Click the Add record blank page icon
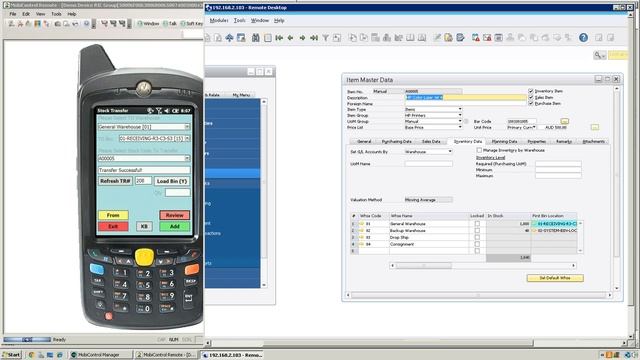This screenshot has height=360, width=640. 267,38
